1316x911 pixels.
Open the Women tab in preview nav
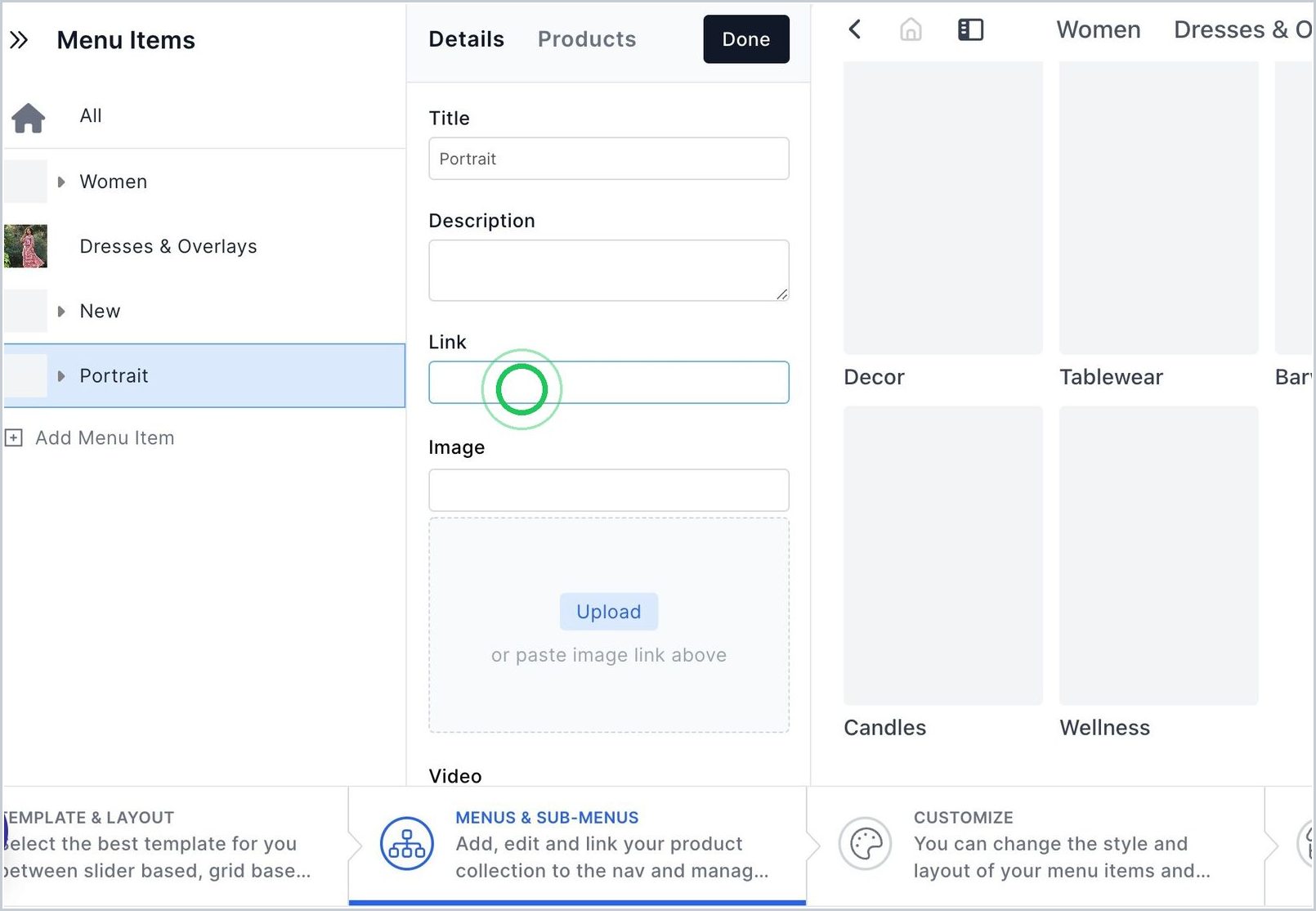[x=1098, y=30]
